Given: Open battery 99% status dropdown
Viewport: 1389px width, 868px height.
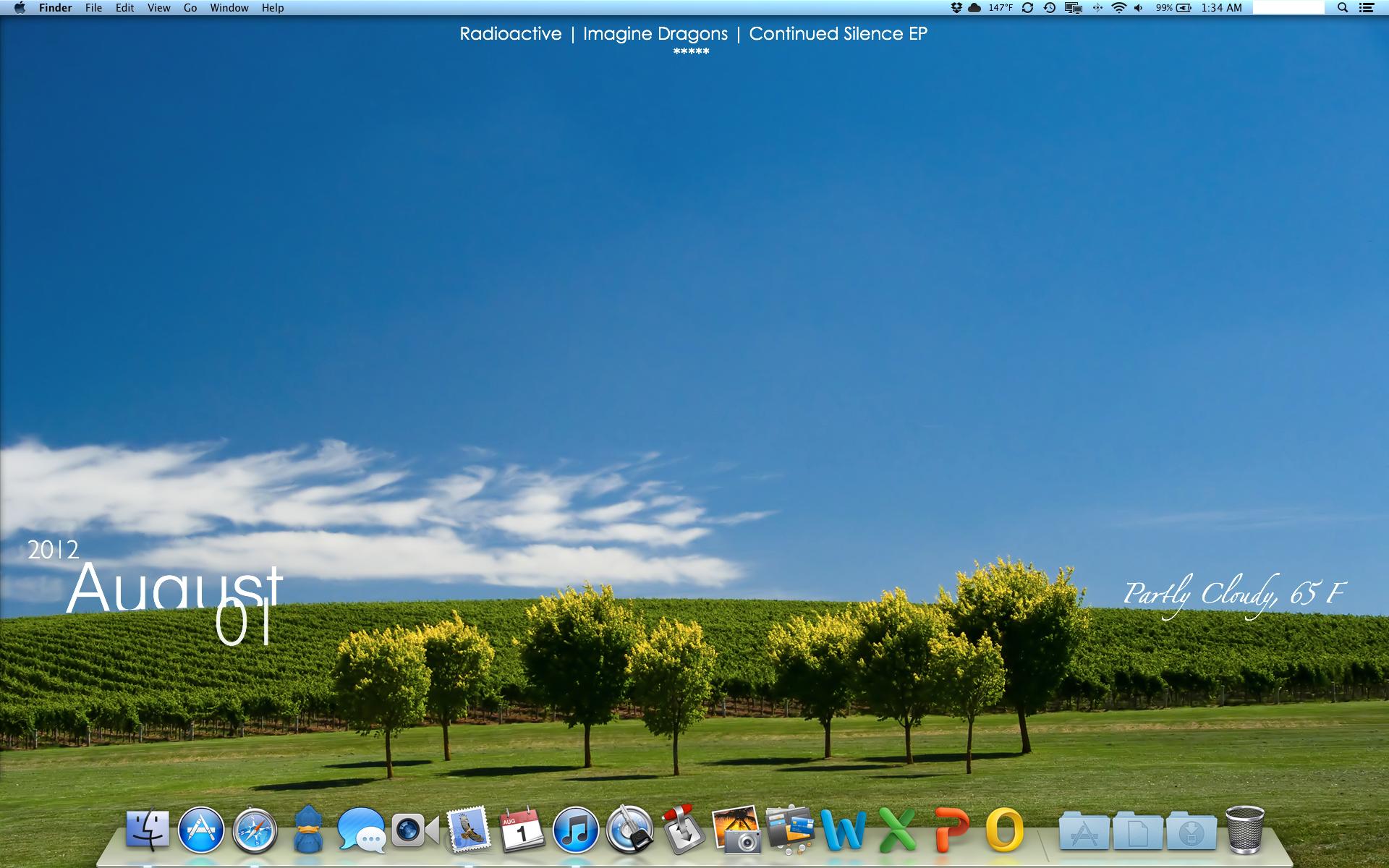Looking at the screenshot, I should click(1173, 8).
